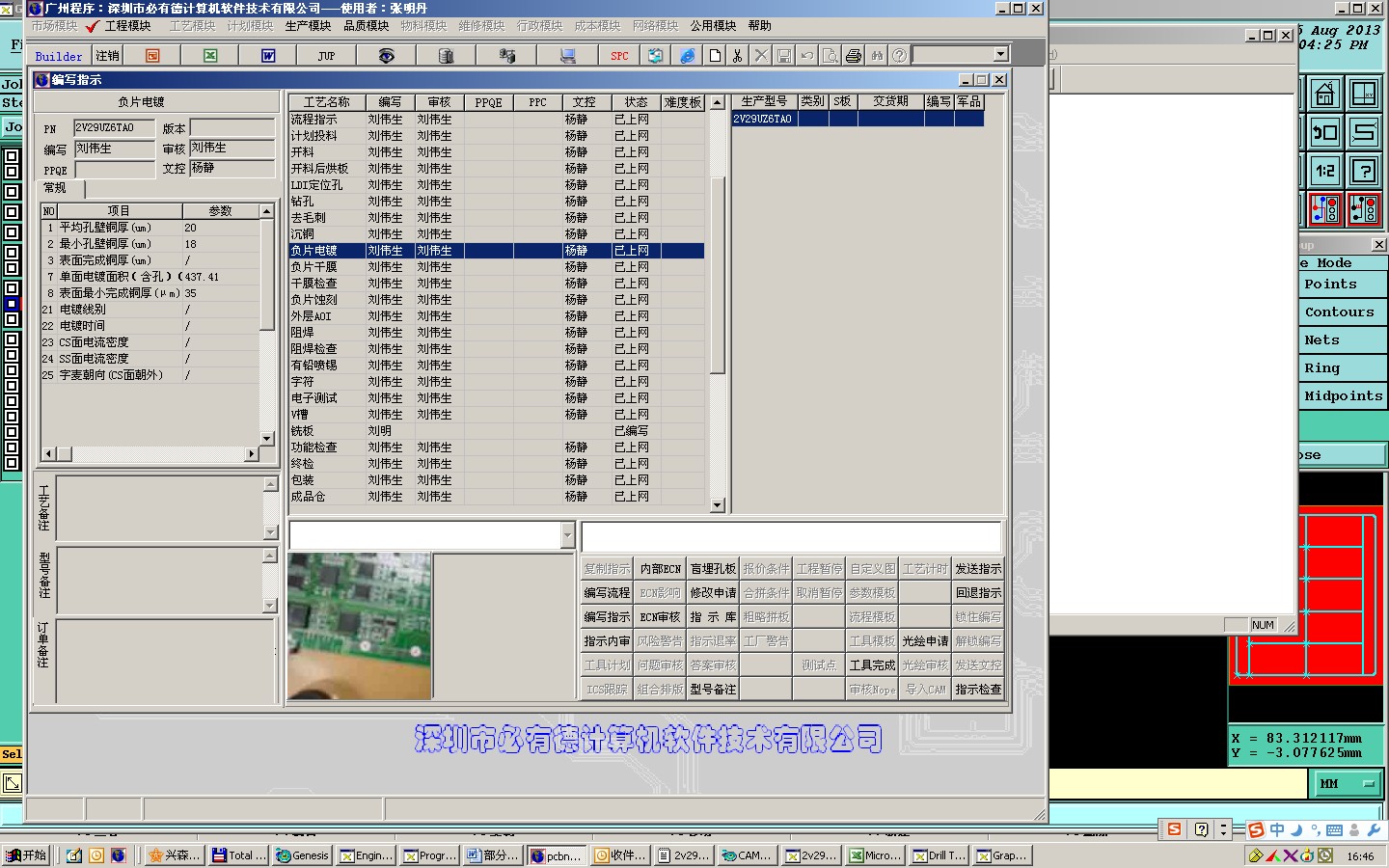Click the eye view icon in toolbar

[x=386, y=56]
